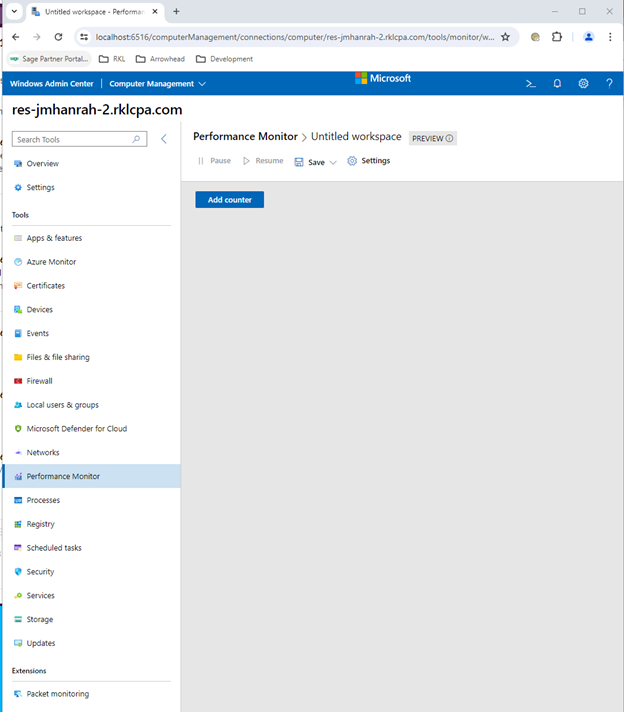The height and width of the screenshot is (712, 624).
Task: Go back to Performance Monitor breadcrumb
Action: point(245,136)
